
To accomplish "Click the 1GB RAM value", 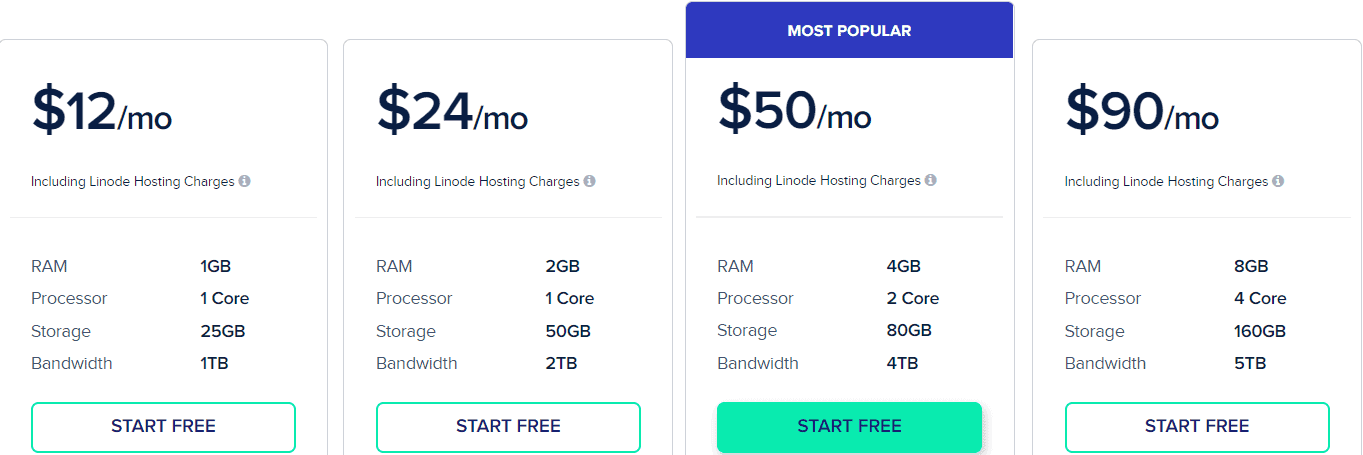I will point(216,266).
